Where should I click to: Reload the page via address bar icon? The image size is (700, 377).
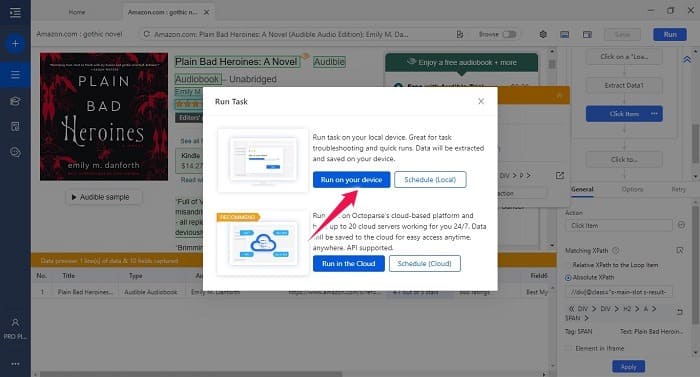pos(146,34)
